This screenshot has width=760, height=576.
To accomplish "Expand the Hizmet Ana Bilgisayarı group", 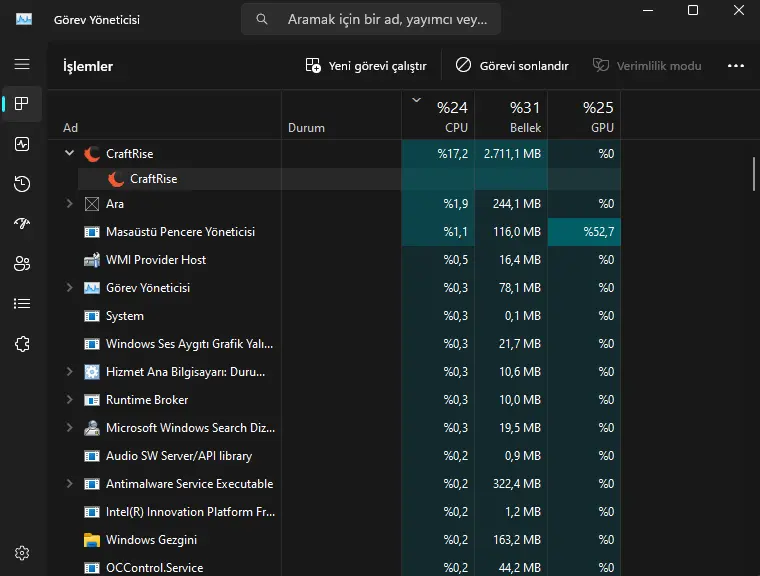I will pos(69,372).
